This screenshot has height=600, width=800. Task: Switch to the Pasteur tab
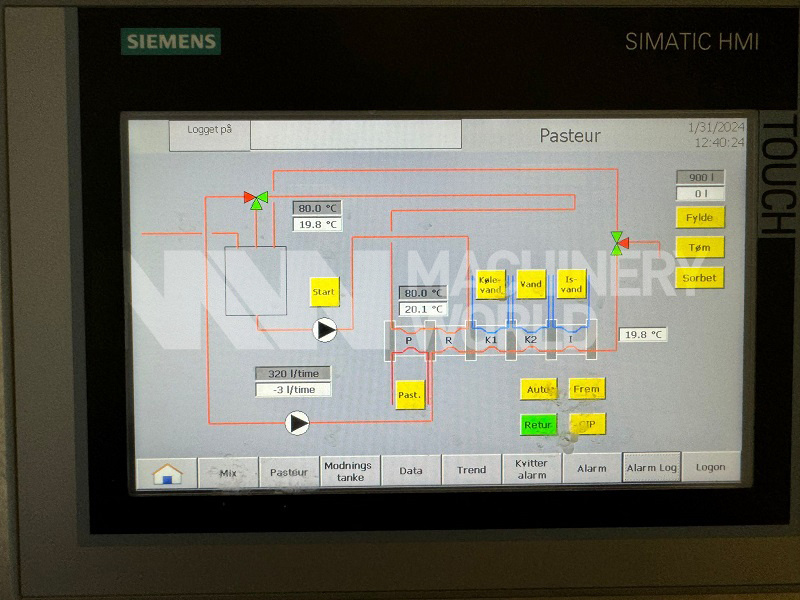[x=289, y=472]
